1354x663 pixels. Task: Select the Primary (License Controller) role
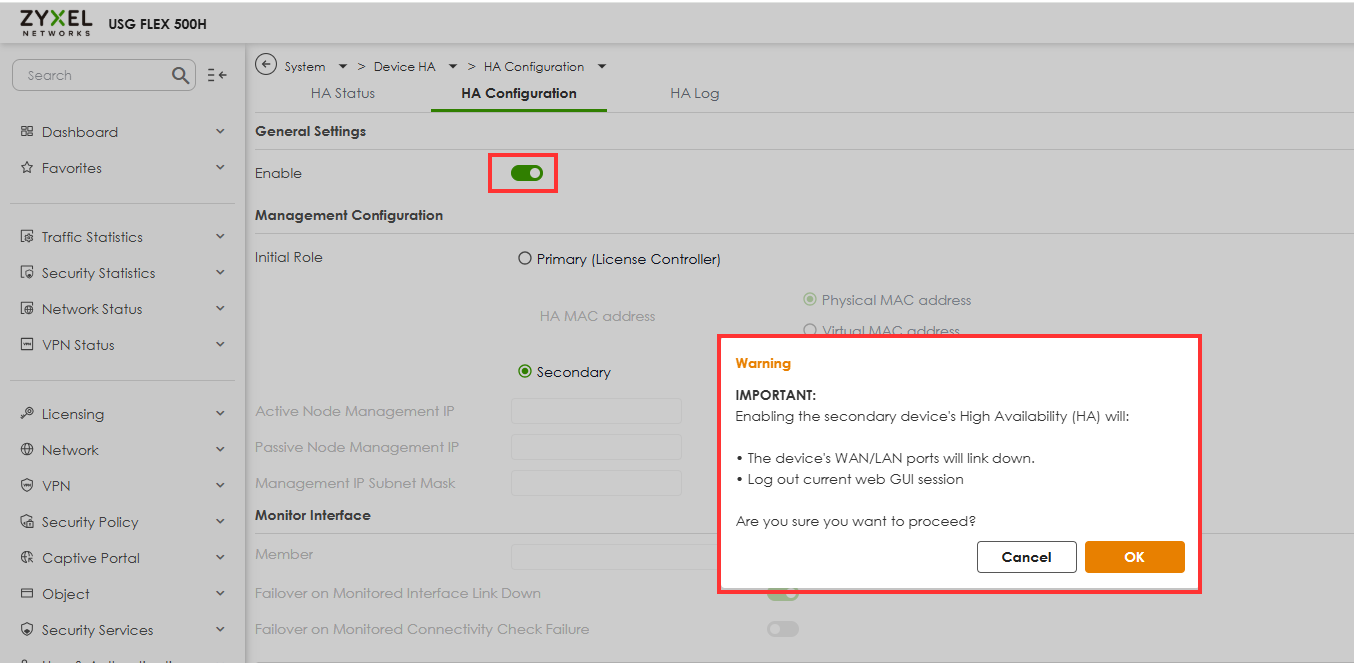coord(525,259)
